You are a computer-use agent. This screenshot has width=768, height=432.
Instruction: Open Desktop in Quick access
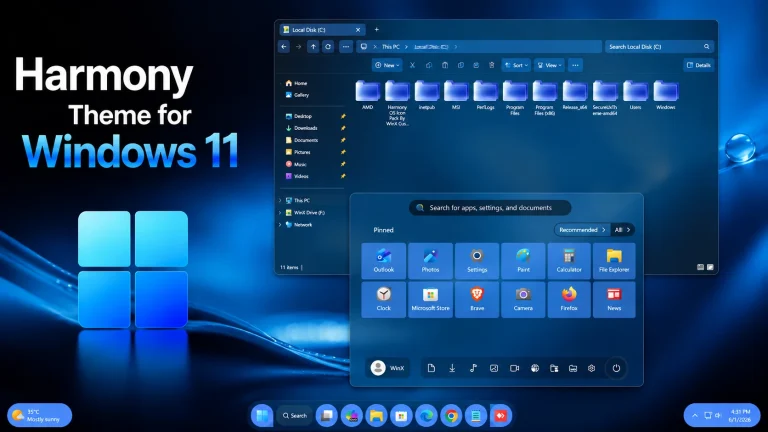(298, 116)
